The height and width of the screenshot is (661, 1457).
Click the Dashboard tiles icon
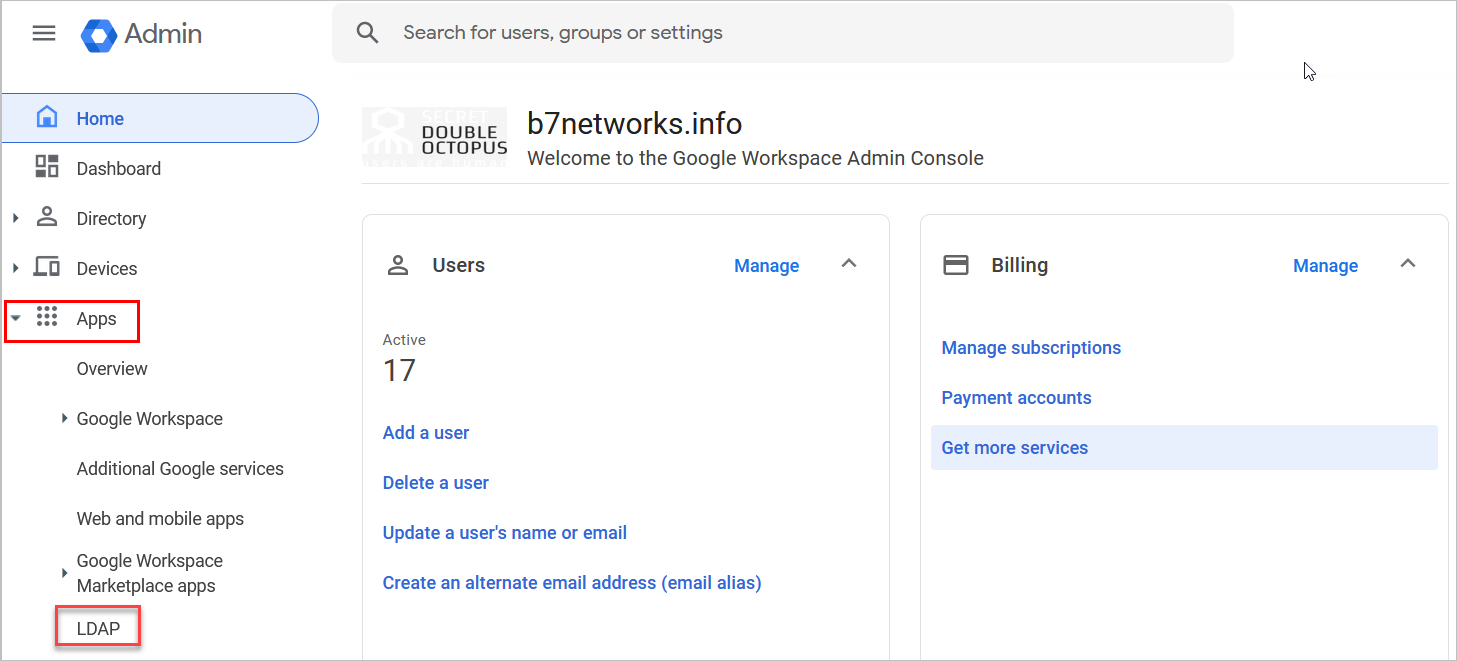(x=46, y=167)
